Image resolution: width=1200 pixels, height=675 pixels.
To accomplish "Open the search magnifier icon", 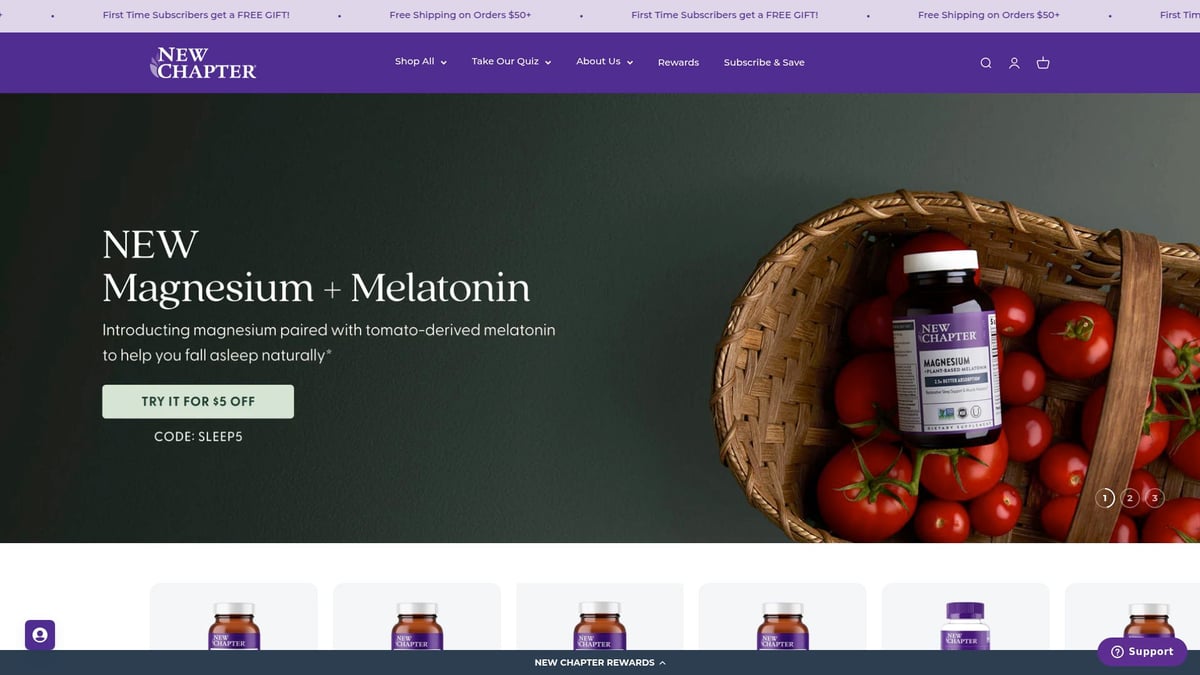I will pos(985,63).
